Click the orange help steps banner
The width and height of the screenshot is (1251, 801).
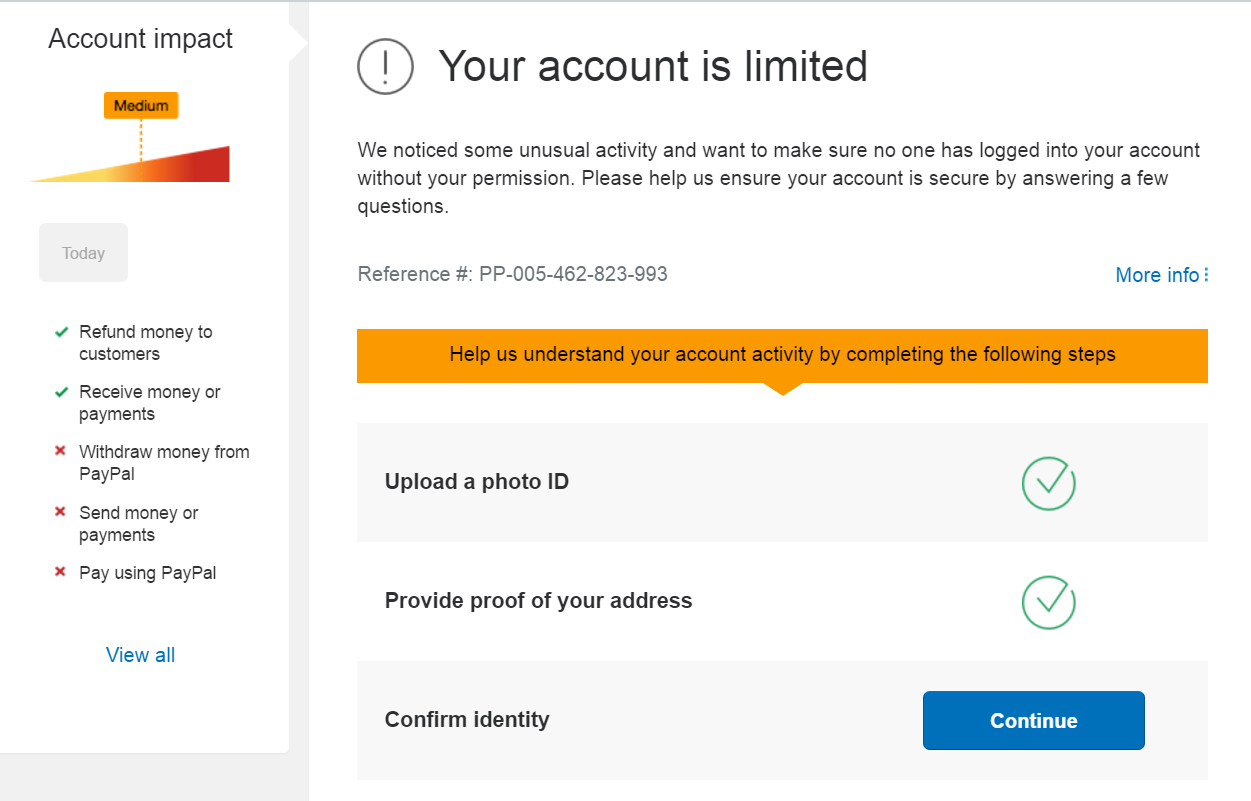tap(782, 355)
